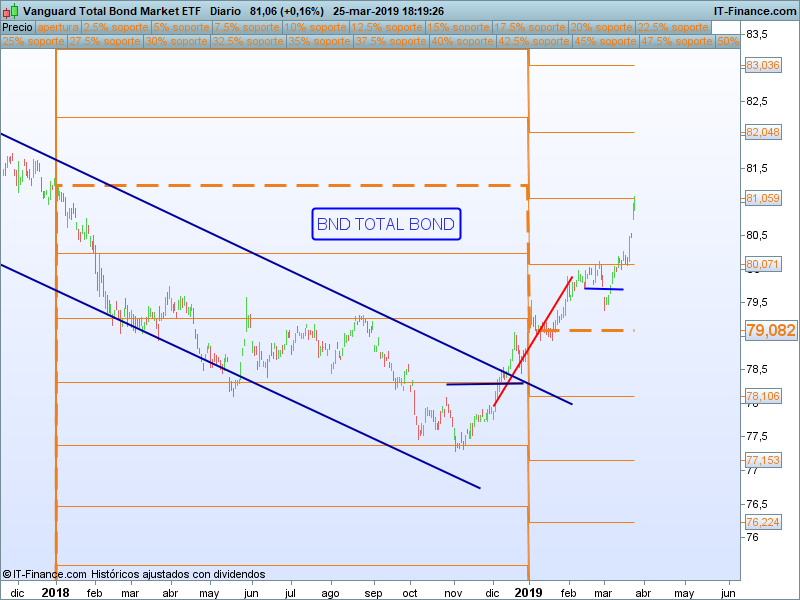Click the 81,059 price level tag
Image resolution: width=800 pixels, height=600 pixels.
763,198
